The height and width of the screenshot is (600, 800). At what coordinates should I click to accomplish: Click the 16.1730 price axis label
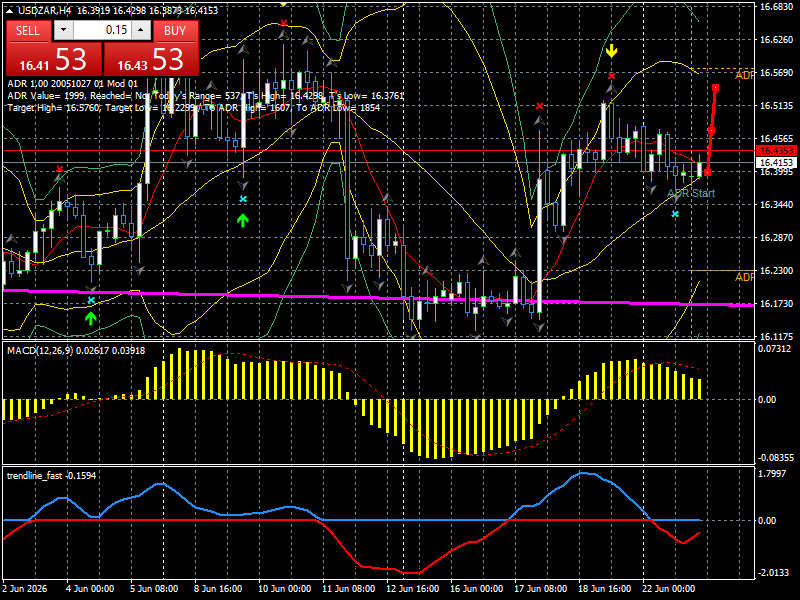click(x=777, y=304)
